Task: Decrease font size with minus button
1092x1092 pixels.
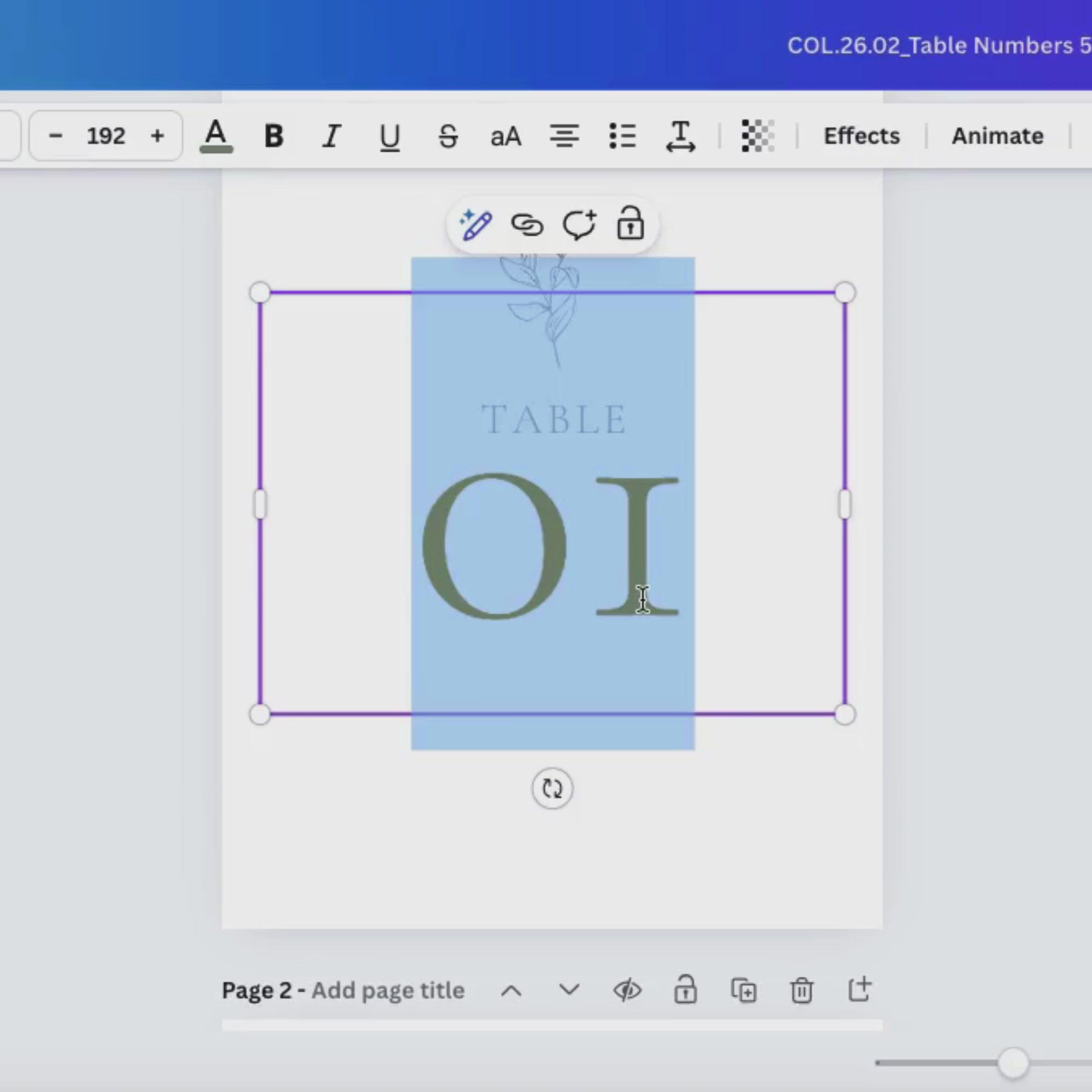Action: point(55,135)
